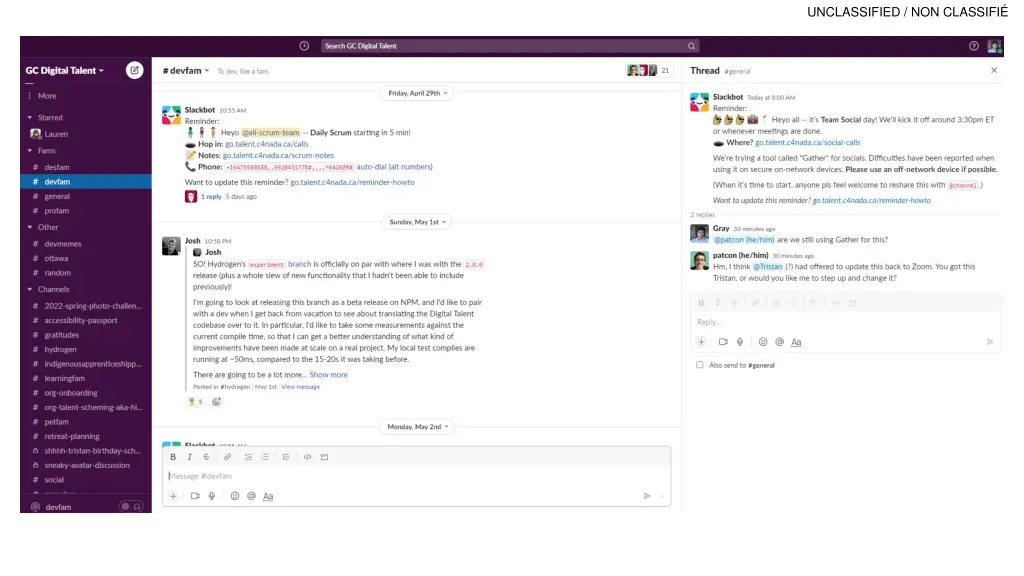The image size is (1024, 576).
Task: Open emoji picker in devfam composer
Action: pos(234,496)
